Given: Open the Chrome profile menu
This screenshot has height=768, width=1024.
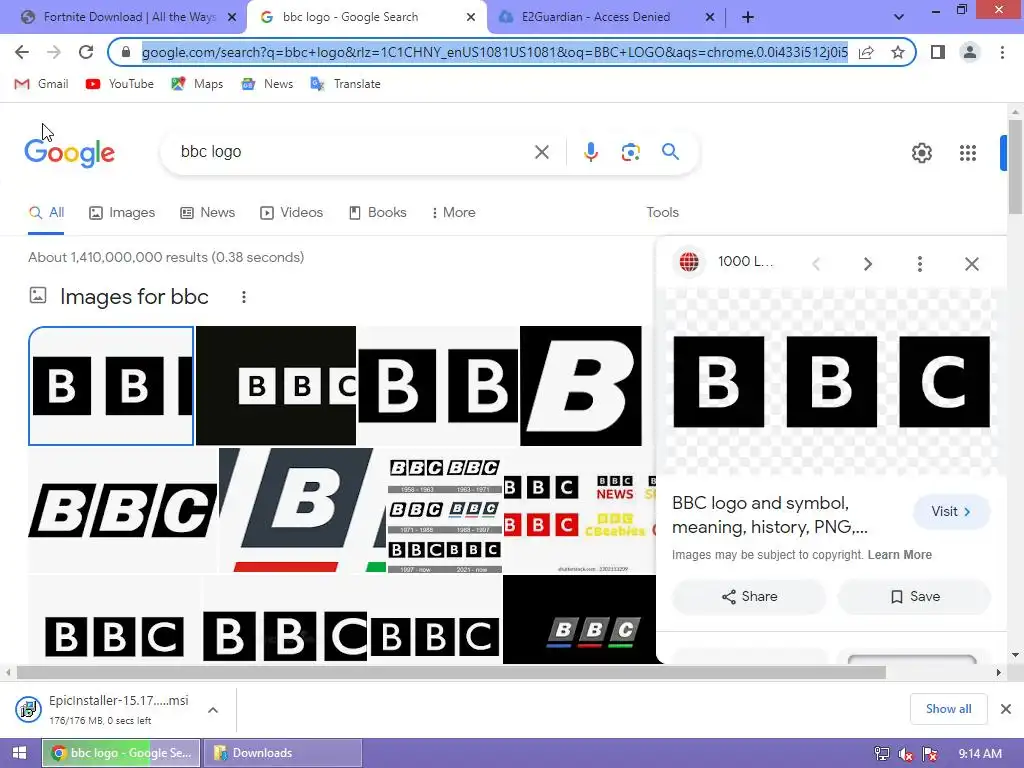Looking at the screenshot, I should (970, 52).
